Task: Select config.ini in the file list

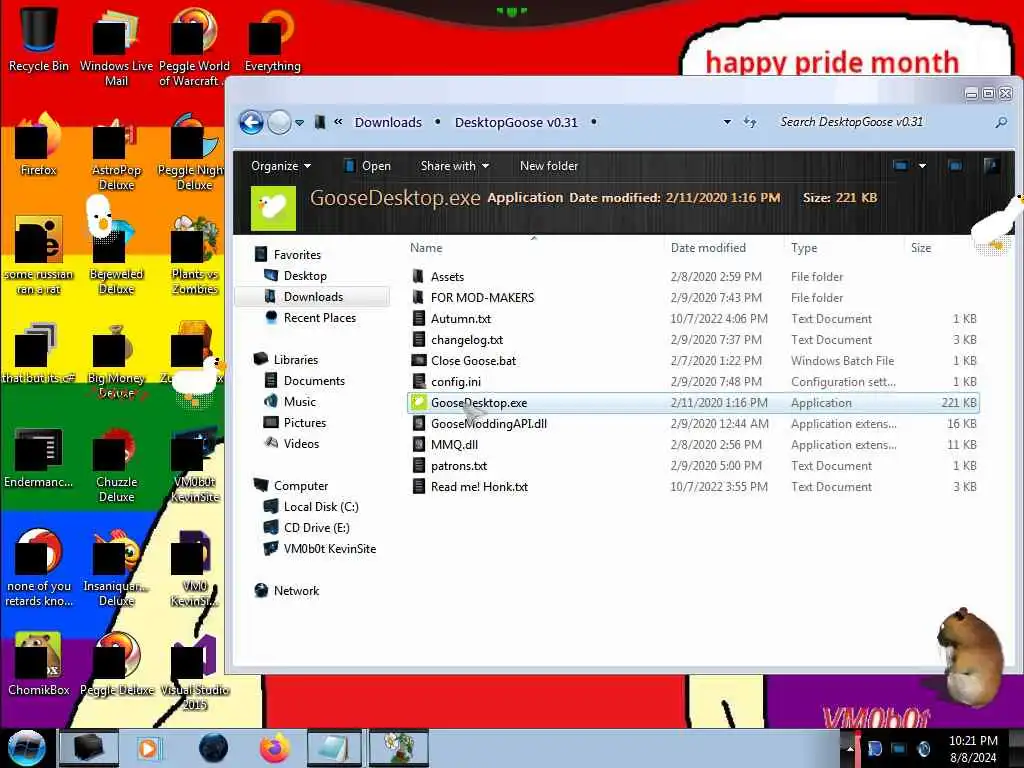Action: click(x=455, y=381)
